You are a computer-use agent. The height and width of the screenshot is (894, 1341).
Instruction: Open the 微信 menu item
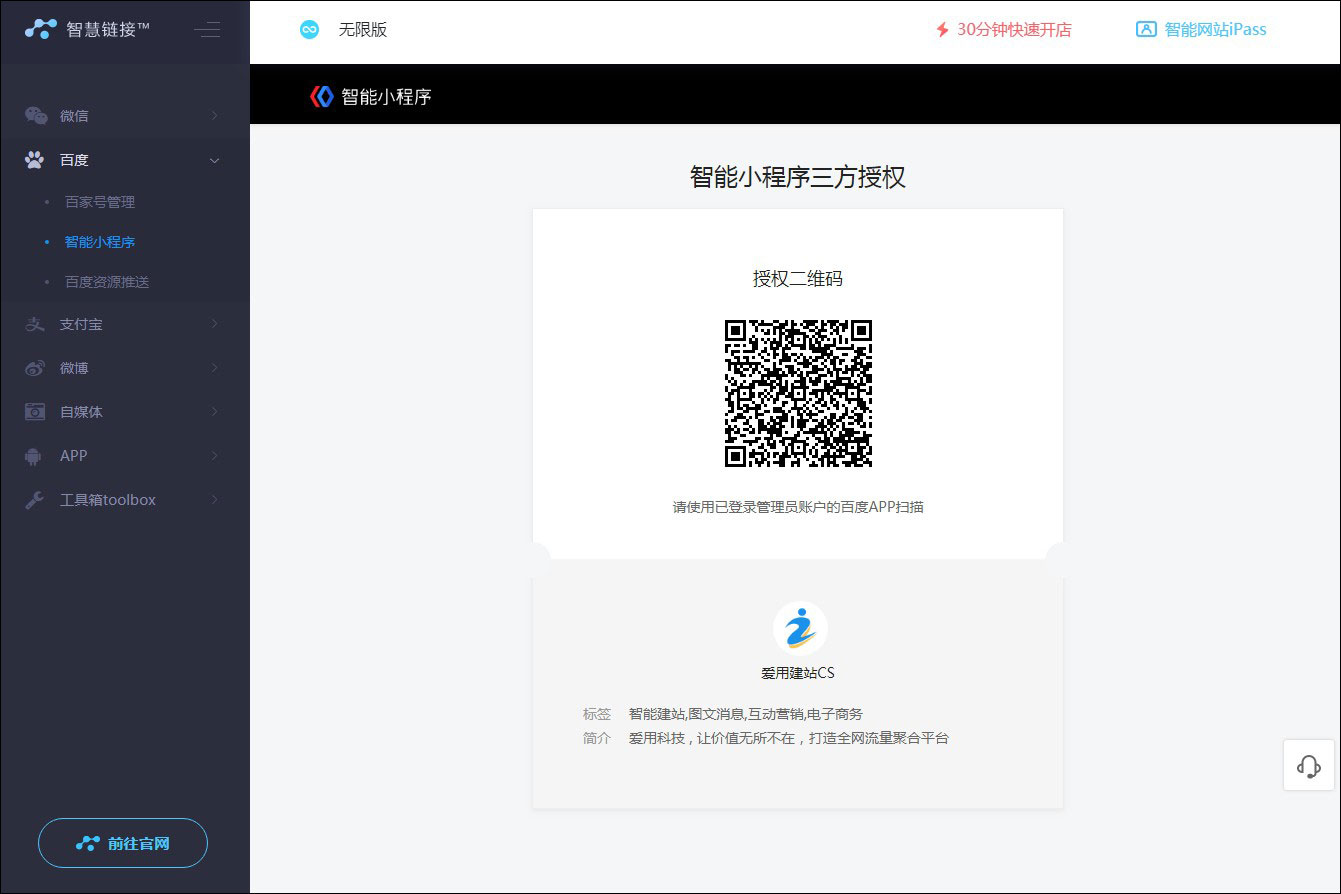point(125,116)
